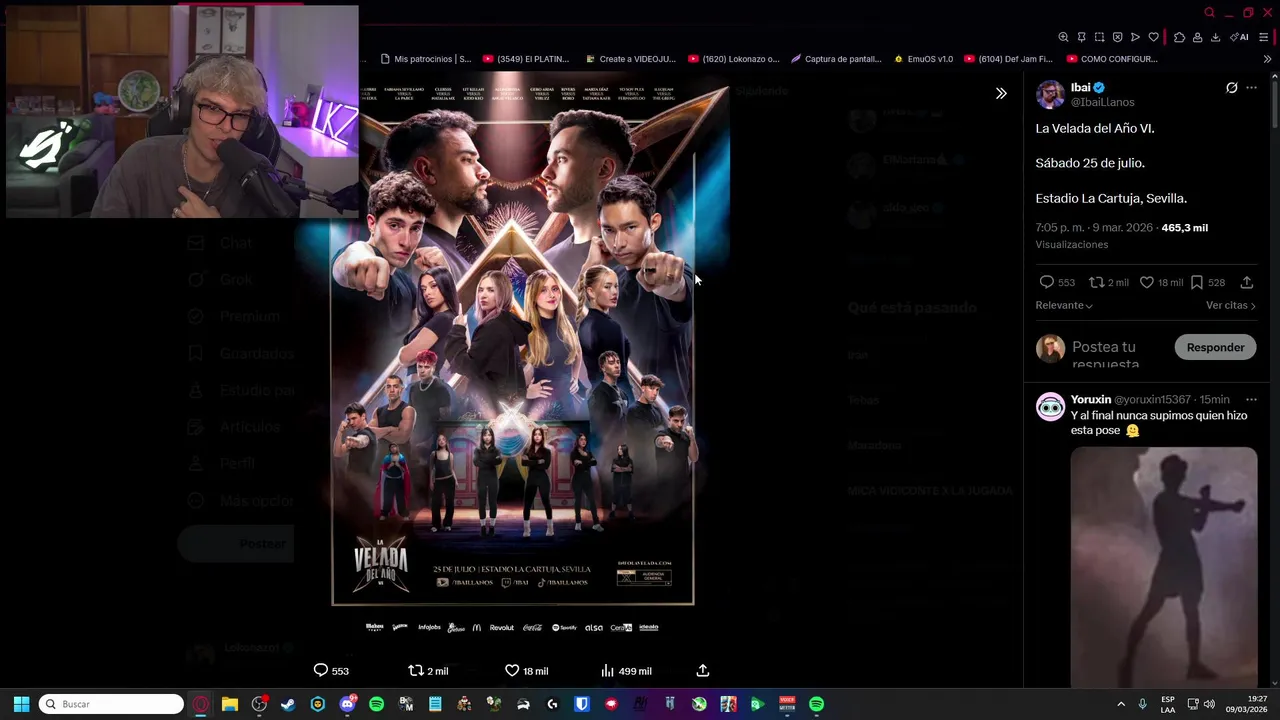The height and width of the screenshot is (720, 1280).
Task: Open Discord from the taskbar
Action: click(347, 704)
